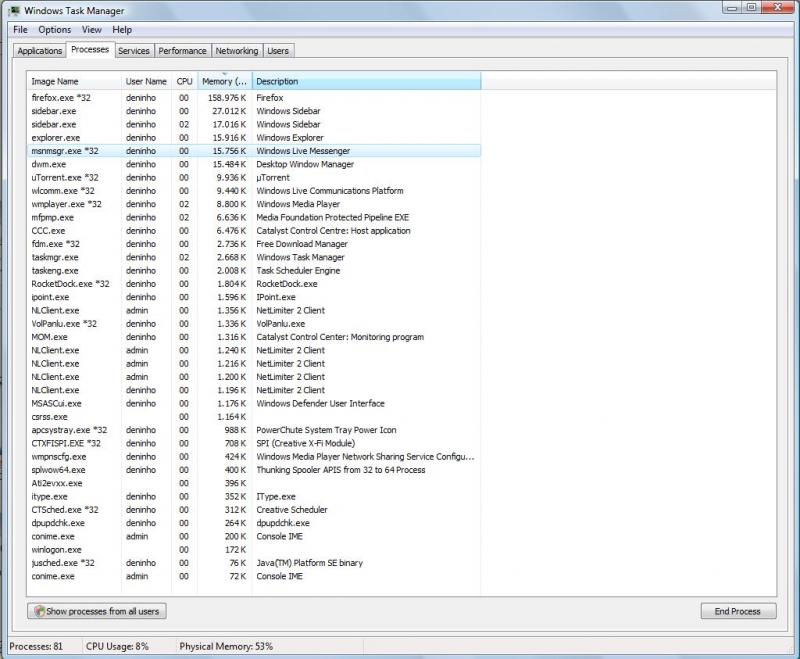Select csrss.exe process row
800x659 pixels.
coord(254,417)
